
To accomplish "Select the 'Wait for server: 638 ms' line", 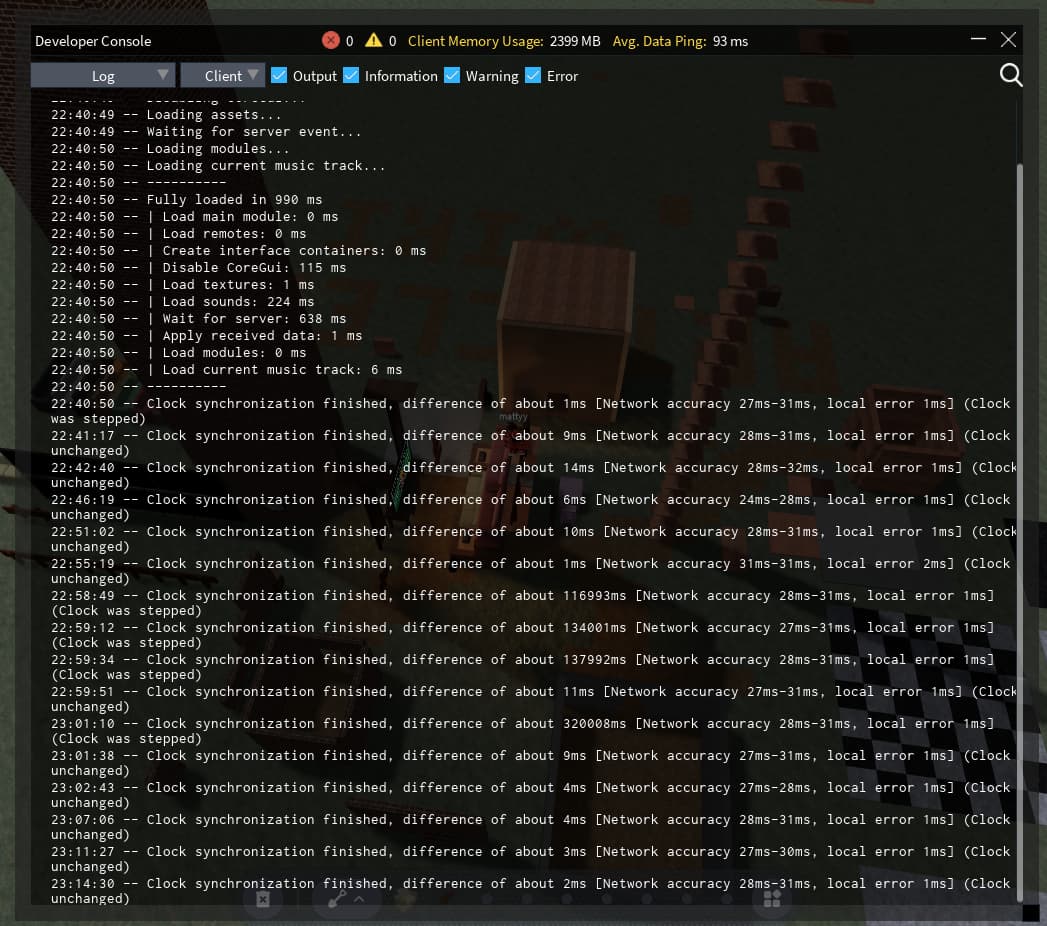I will pos(198,318).
